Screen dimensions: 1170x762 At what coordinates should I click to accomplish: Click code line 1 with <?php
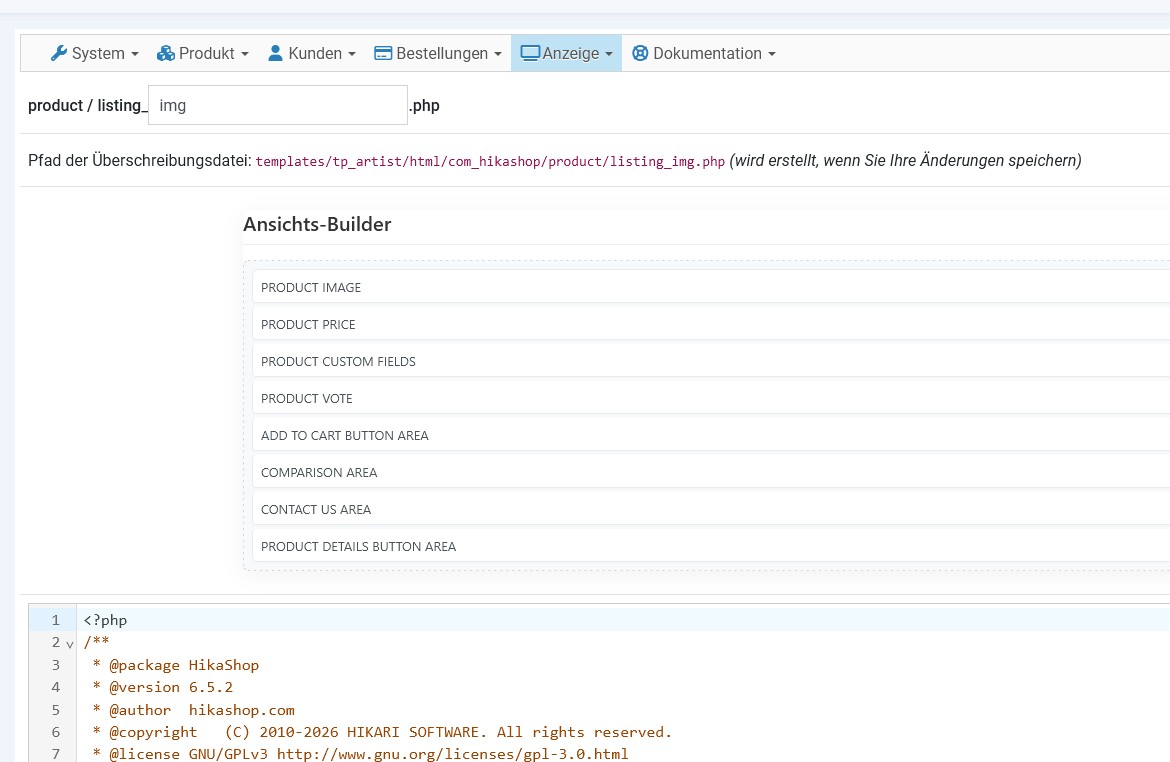(x=105, y=620)
